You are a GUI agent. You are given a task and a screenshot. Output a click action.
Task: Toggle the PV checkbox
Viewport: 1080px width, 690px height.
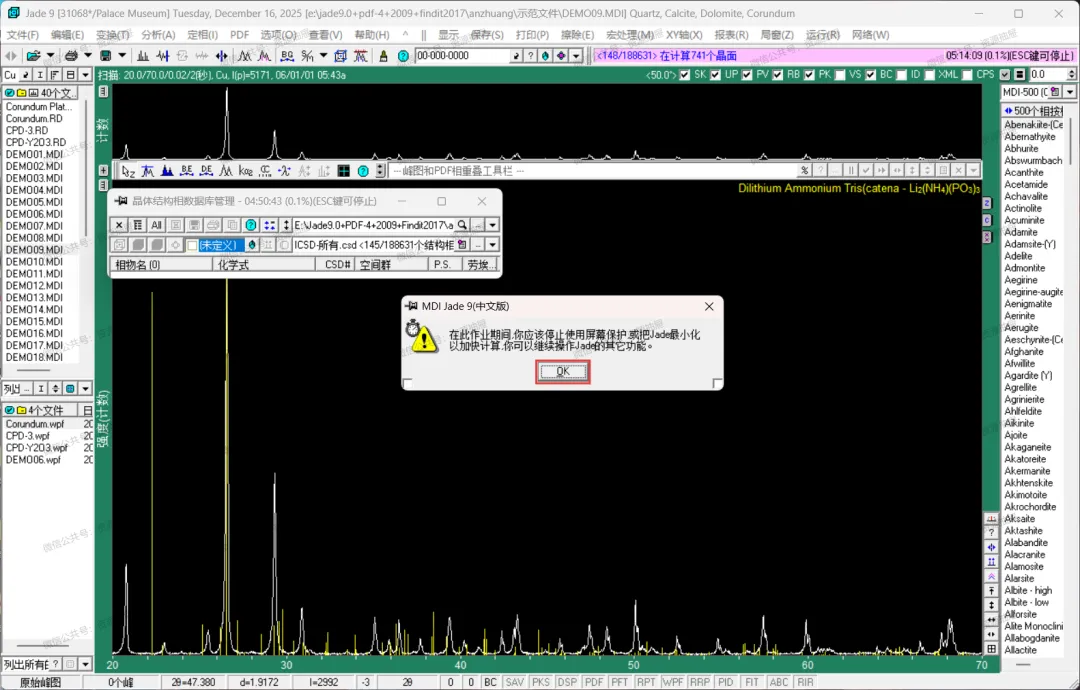(x=747, y=75)
